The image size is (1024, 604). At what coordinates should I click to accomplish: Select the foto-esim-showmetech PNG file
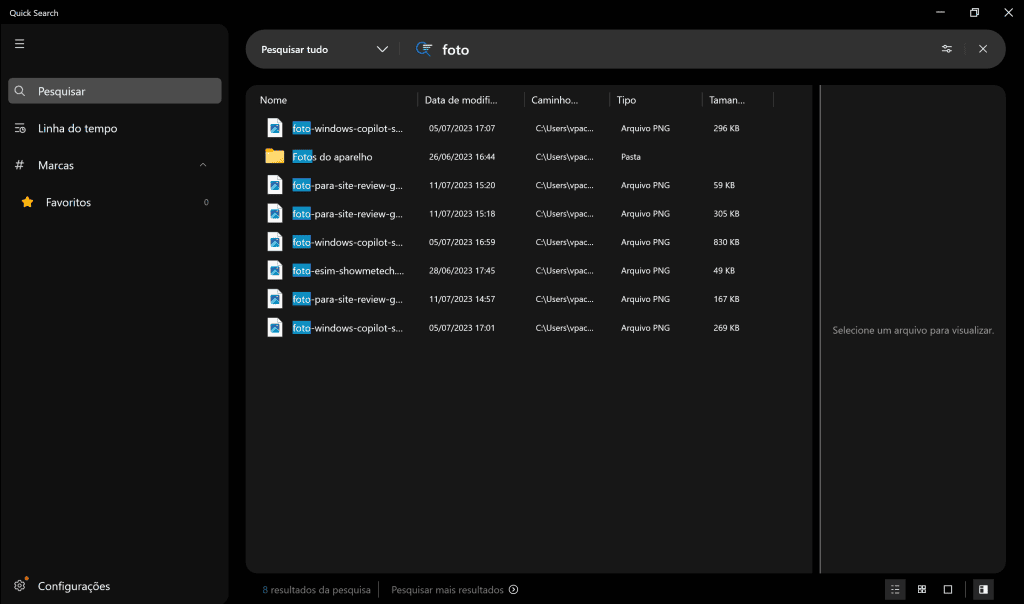pos(347,270)
